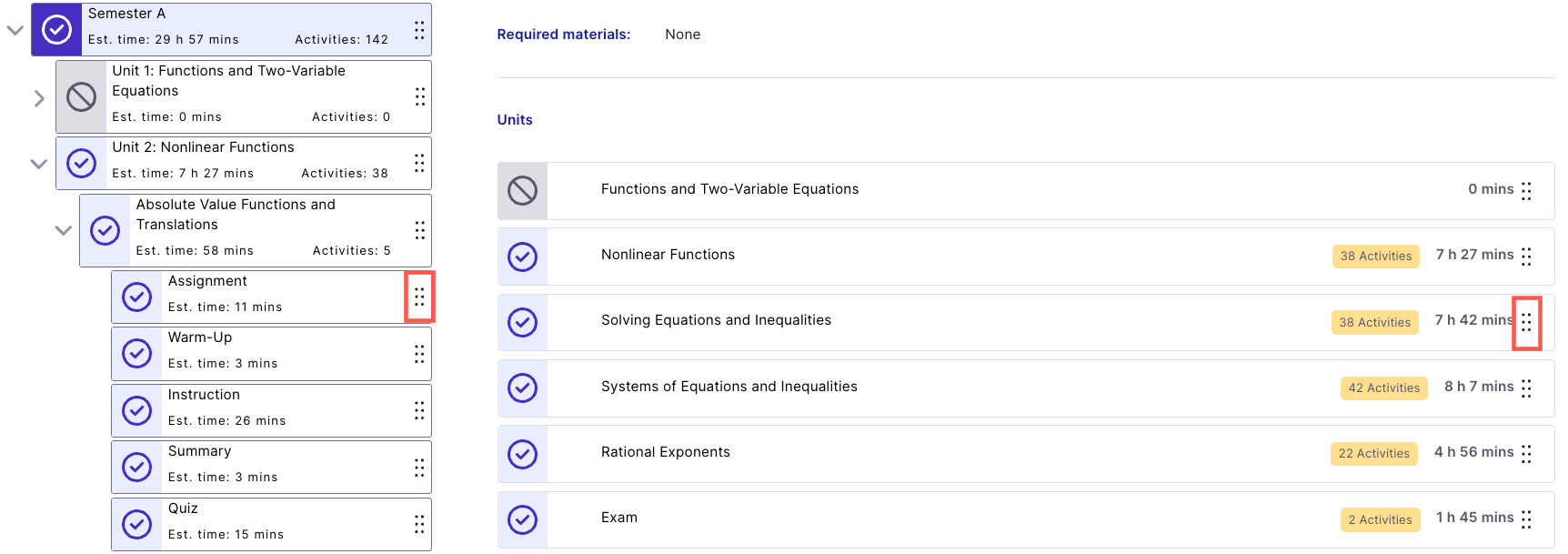Click the disabled icon on Unit 1 tree item

81,96
